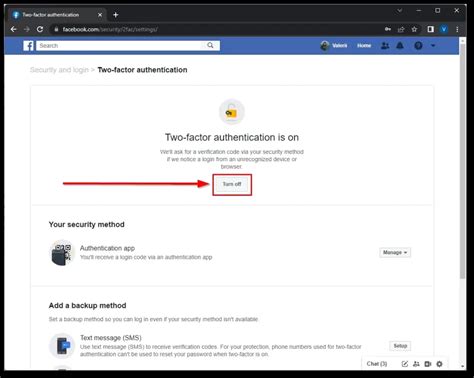The height and width of the screenshot is (378, 474).
Task: Click 'Your security method' heading
Action: pos(87,225)
